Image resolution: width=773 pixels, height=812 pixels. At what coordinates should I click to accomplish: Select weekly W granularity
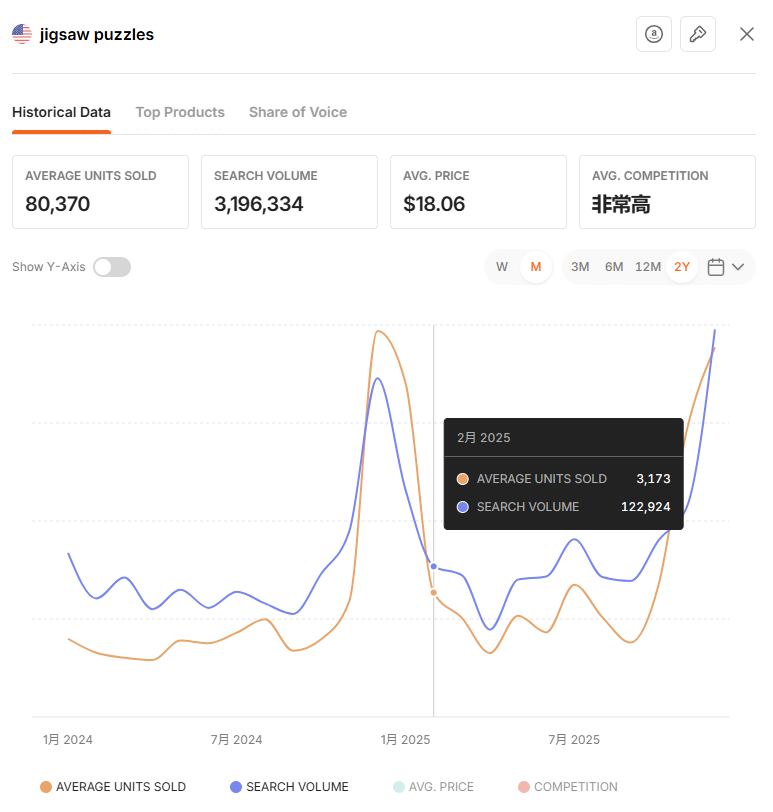click(x=502, y=267)
